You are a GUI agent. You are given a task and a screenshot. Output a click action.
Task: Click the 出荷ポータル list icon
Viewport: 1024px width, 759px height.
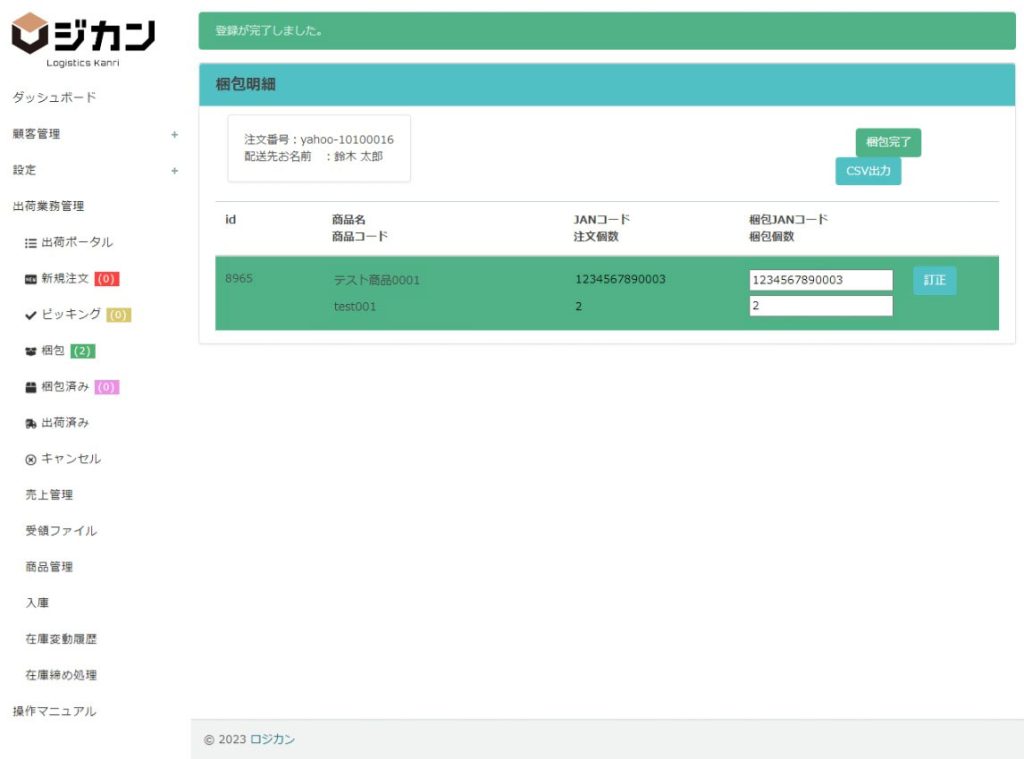[31, 243]
